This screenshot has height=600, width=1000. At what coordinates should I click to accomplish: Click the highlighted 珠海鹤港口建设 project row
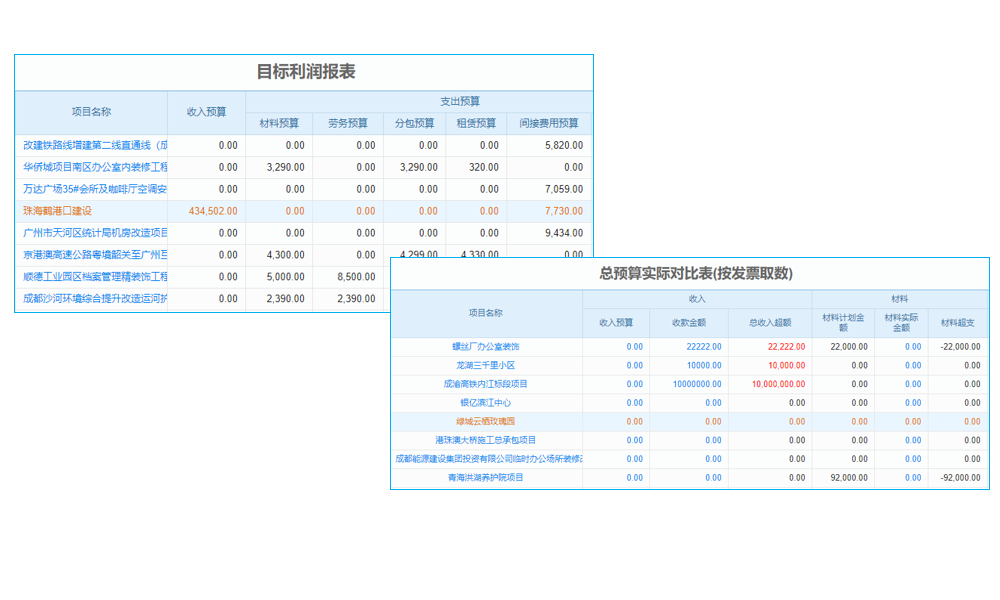click(x=60, y=211)
